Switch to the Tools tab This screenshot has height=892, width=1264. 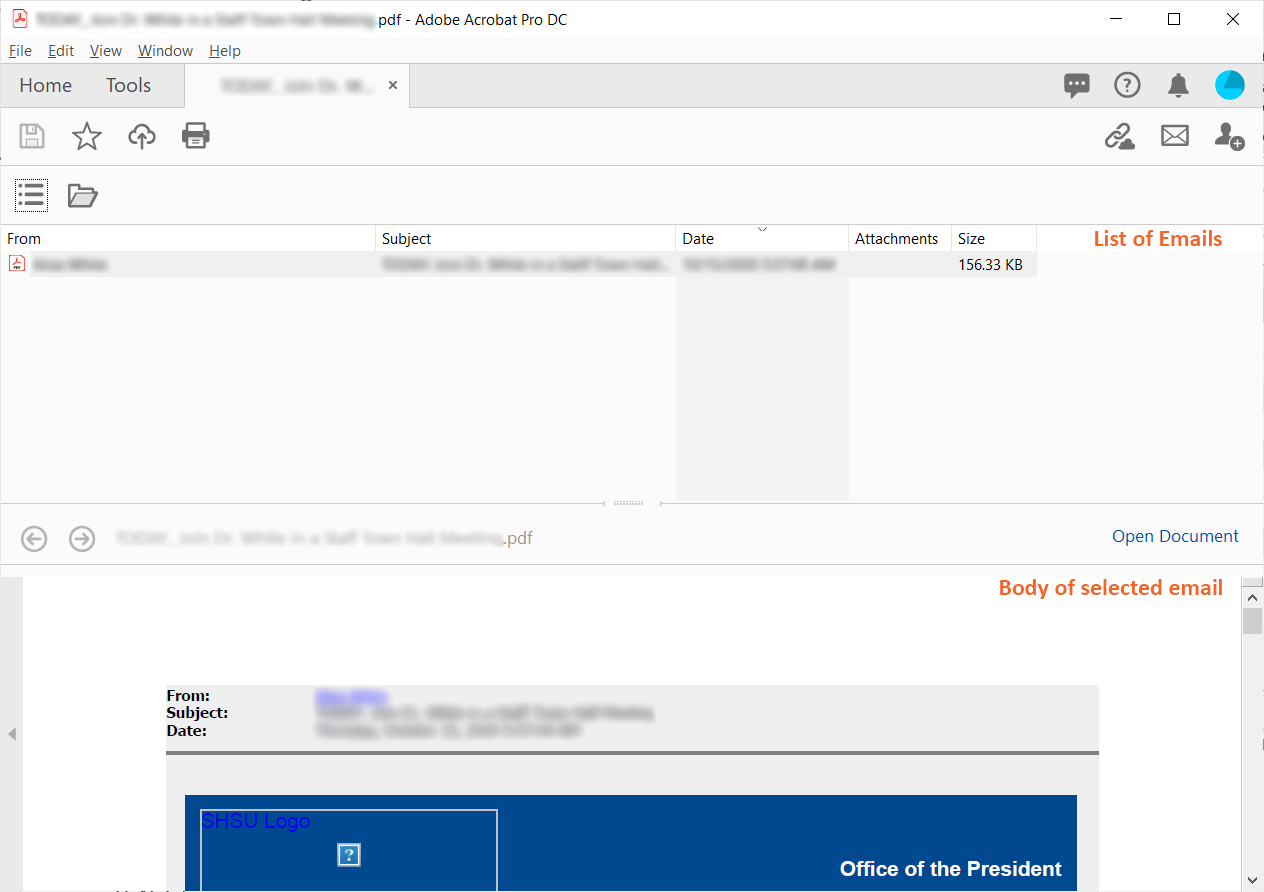point(128,85)
